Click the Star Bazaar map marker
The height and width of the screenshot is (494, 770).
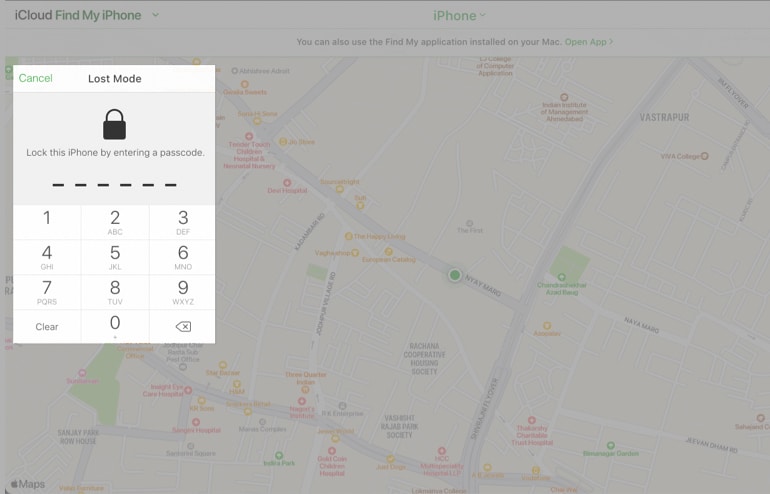(222, 365)
